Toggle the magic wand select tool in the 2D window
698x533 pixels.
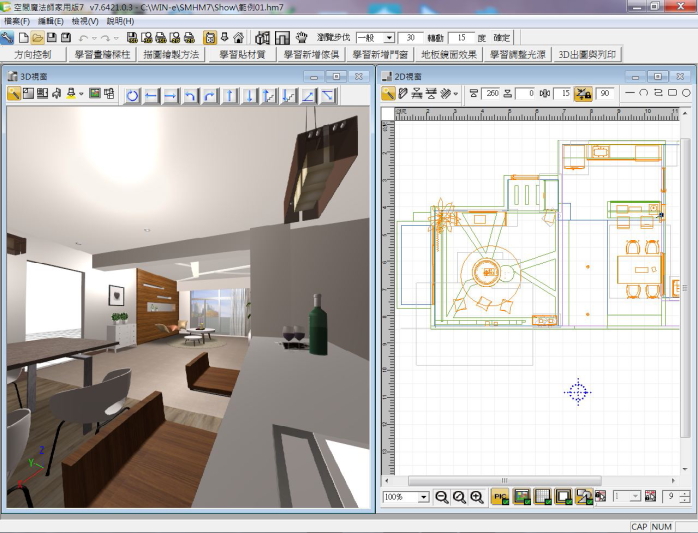click(x=388, y=94)
